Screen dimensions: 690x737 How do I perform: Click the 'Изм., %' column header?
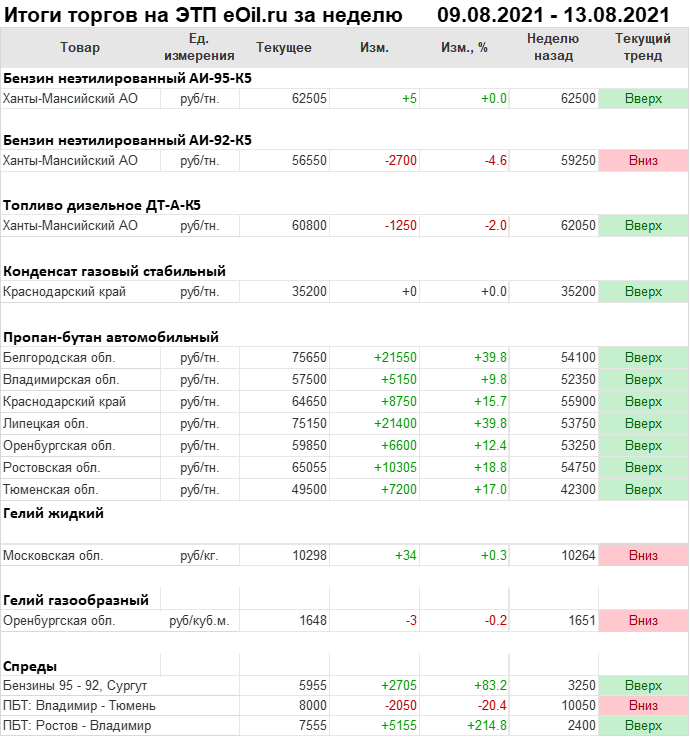[464, 48]
